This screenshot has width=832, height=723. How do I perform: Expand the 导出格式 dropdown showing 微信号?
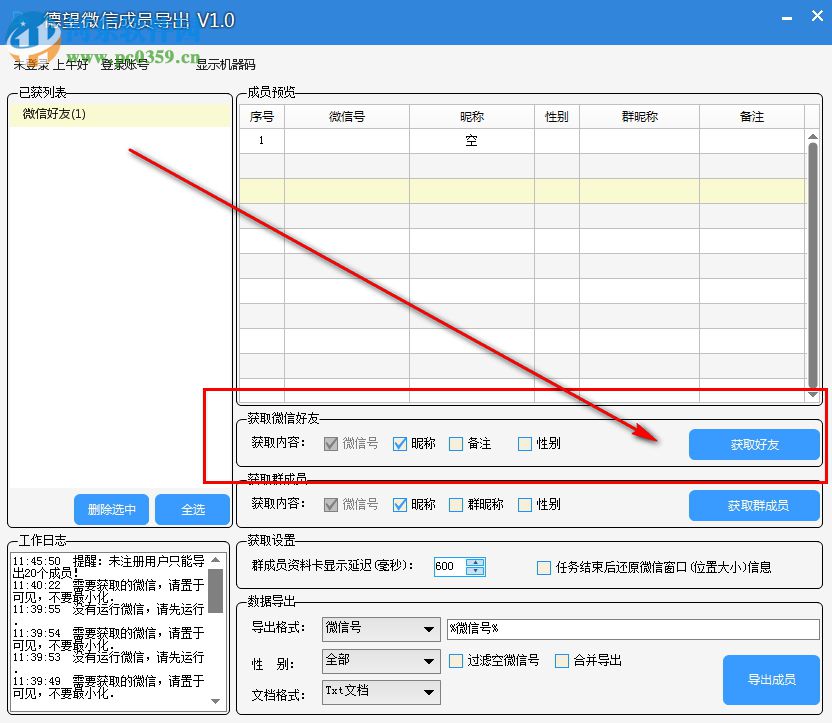pos(430,629)
